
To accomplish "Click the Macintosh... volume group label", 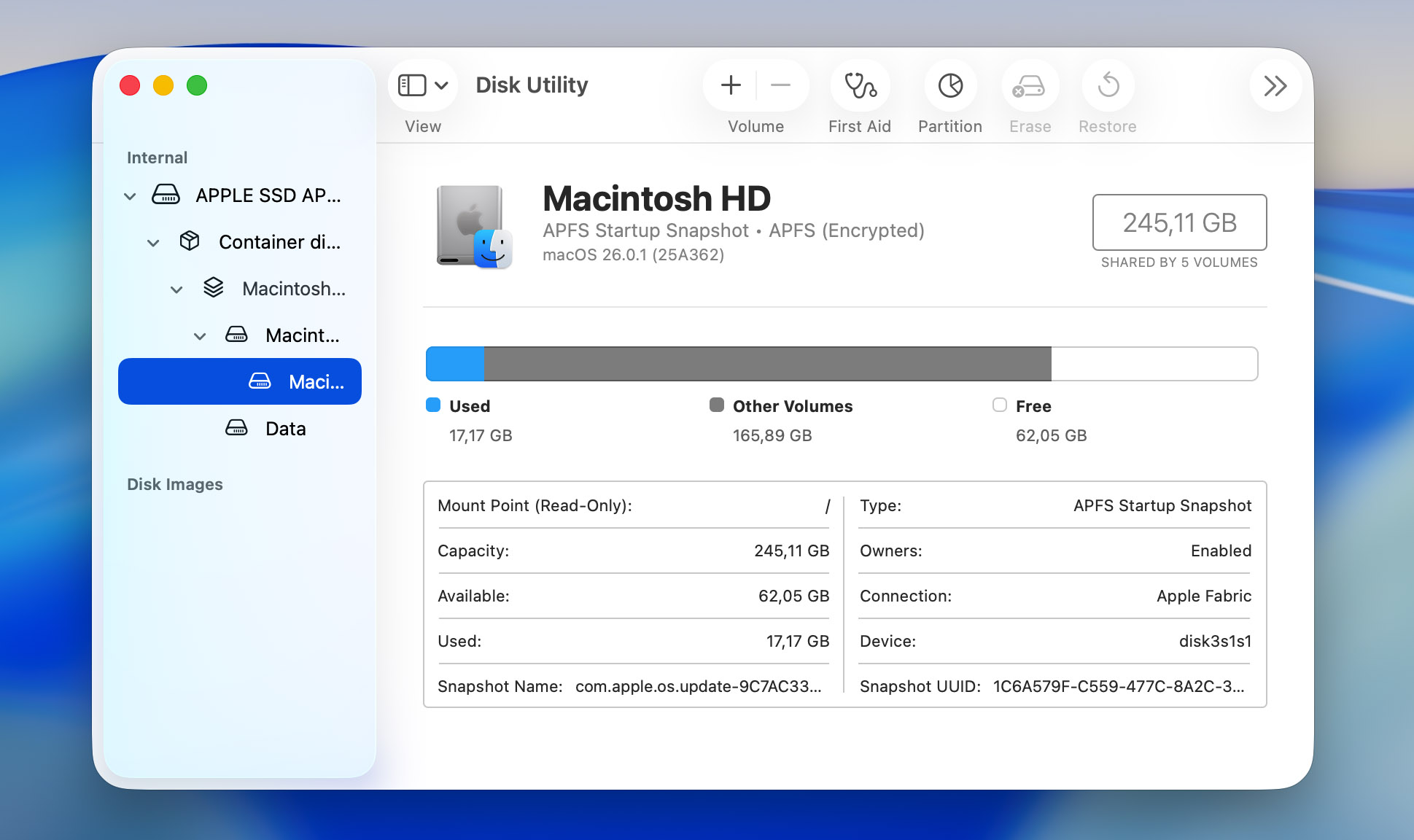I will pyautogui.click(x=294, y=289).
